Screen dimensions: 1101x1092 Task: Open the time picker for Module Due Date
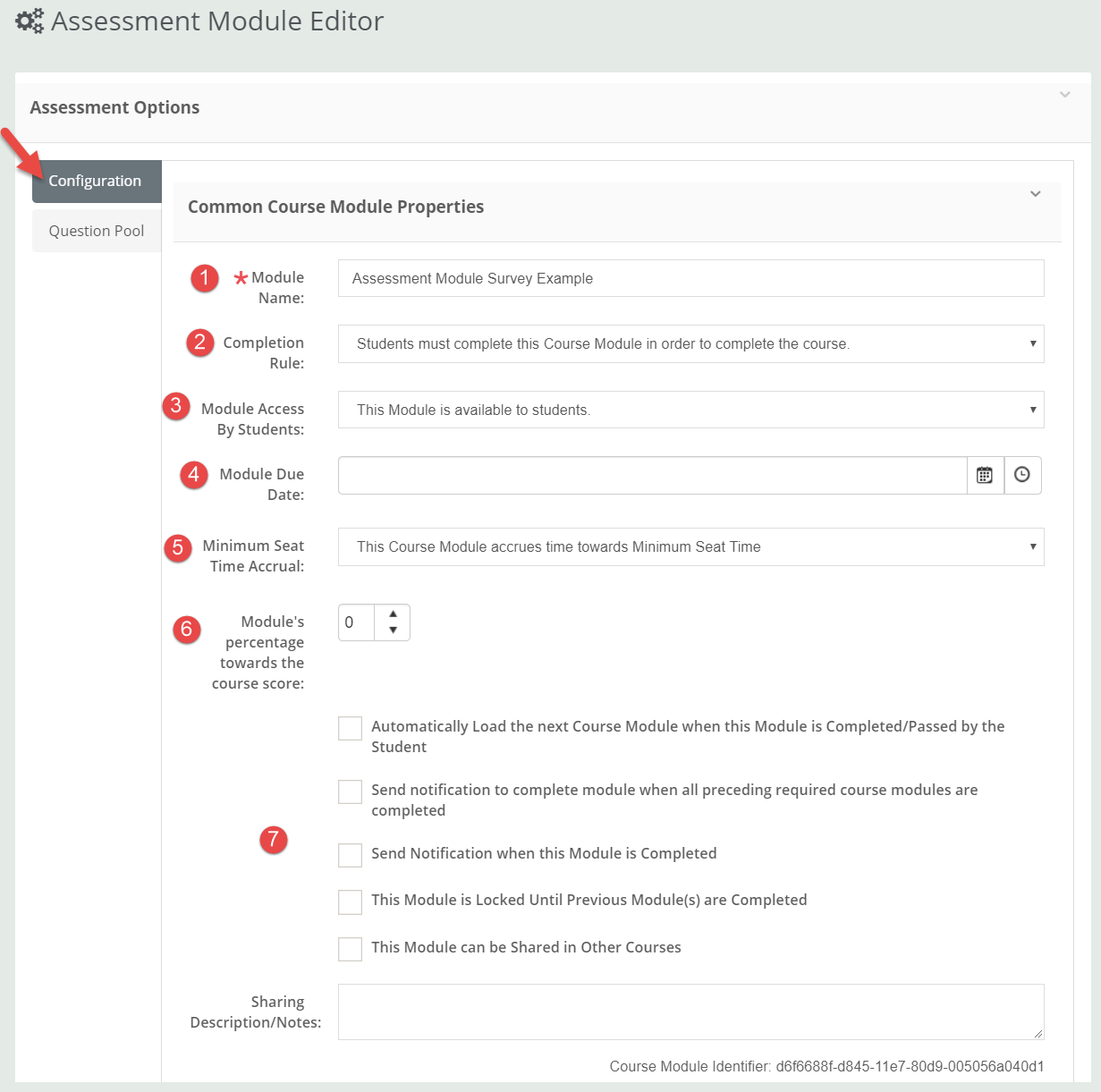(x=1022, y=475)
